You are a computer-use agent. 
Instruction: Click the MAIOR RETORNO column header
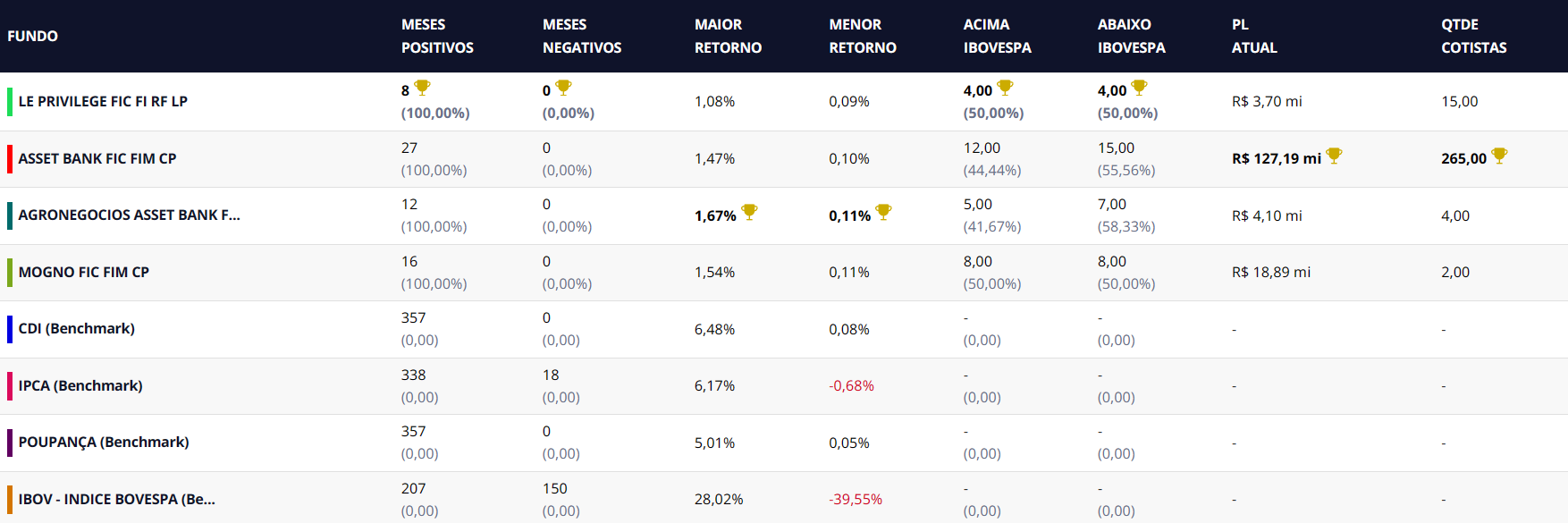click(x=728, y=36)
